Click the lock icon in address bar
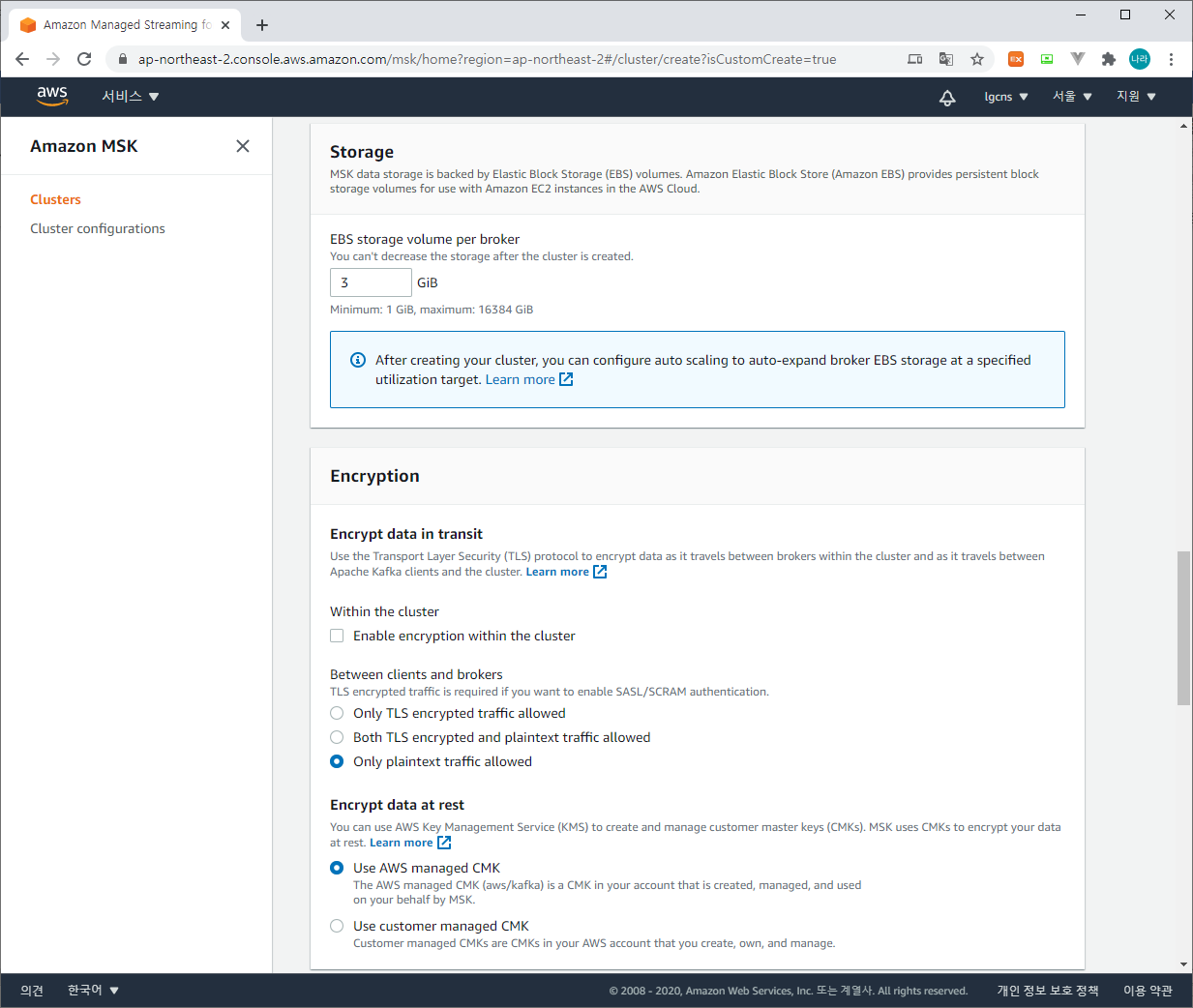 123,59
